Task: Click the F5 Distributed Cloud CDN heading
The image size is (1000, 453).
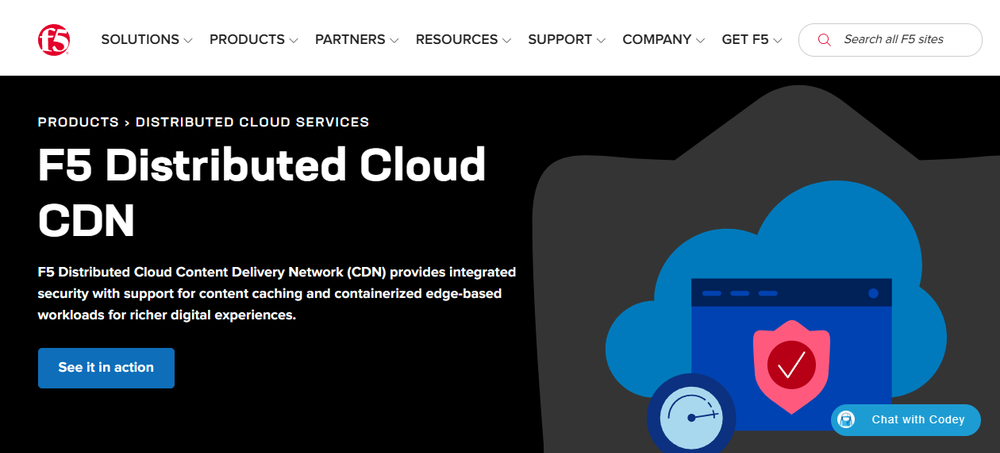Action: (261, 192)
